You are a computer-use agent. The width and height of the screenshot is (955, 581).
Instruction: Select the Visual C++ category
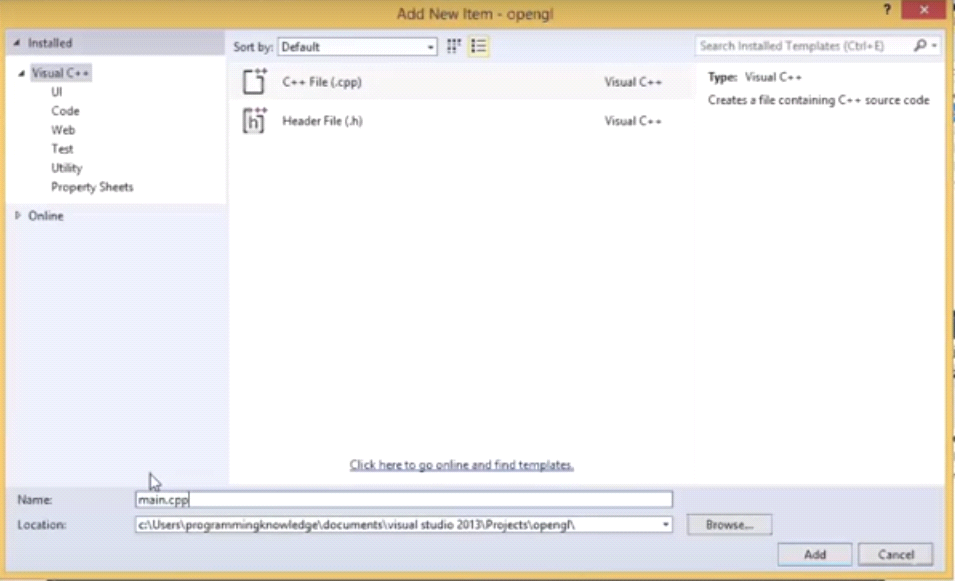(x=60, y=73)
